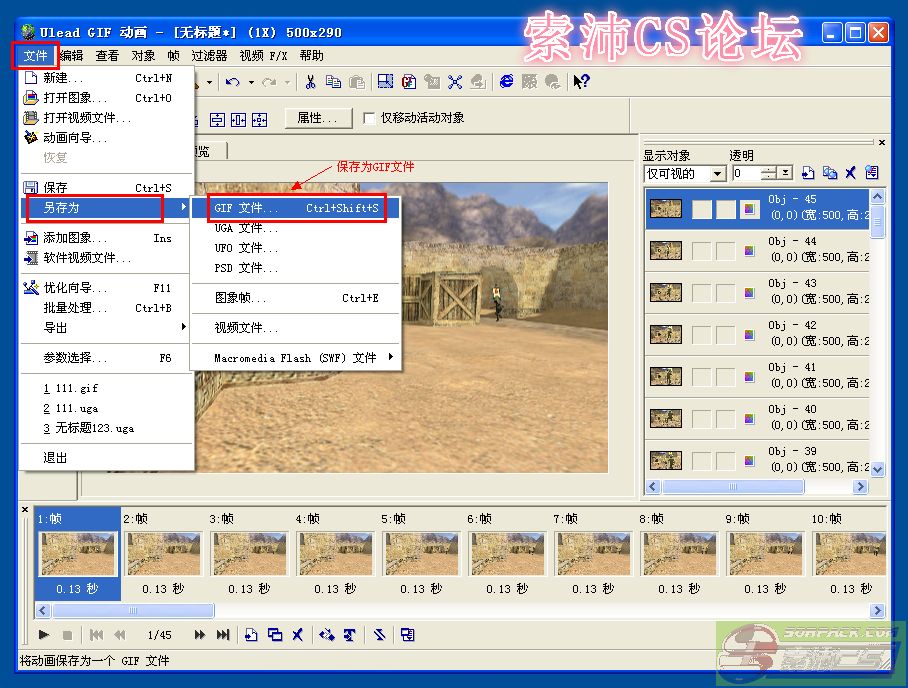The width and height of the screenshot is (908, 688).
Task: Click the blue four-node X toolbar icon
Action: [x=455, y=82]
